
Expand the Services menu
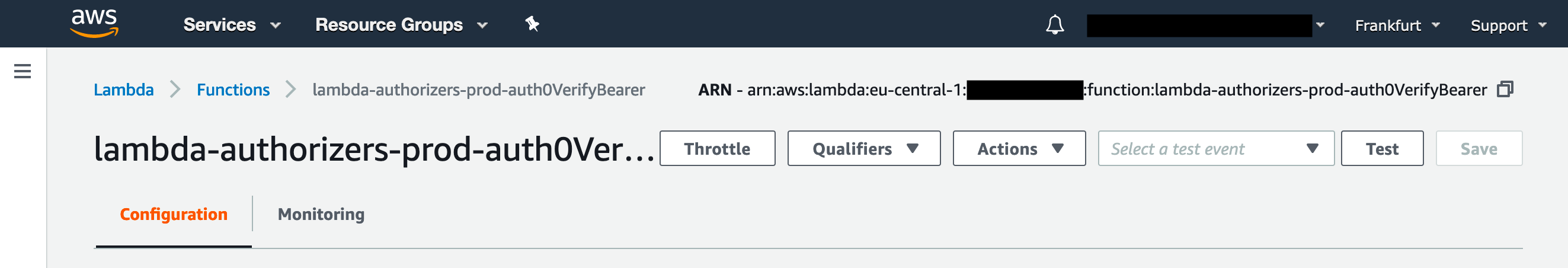(x=231, y=25)
